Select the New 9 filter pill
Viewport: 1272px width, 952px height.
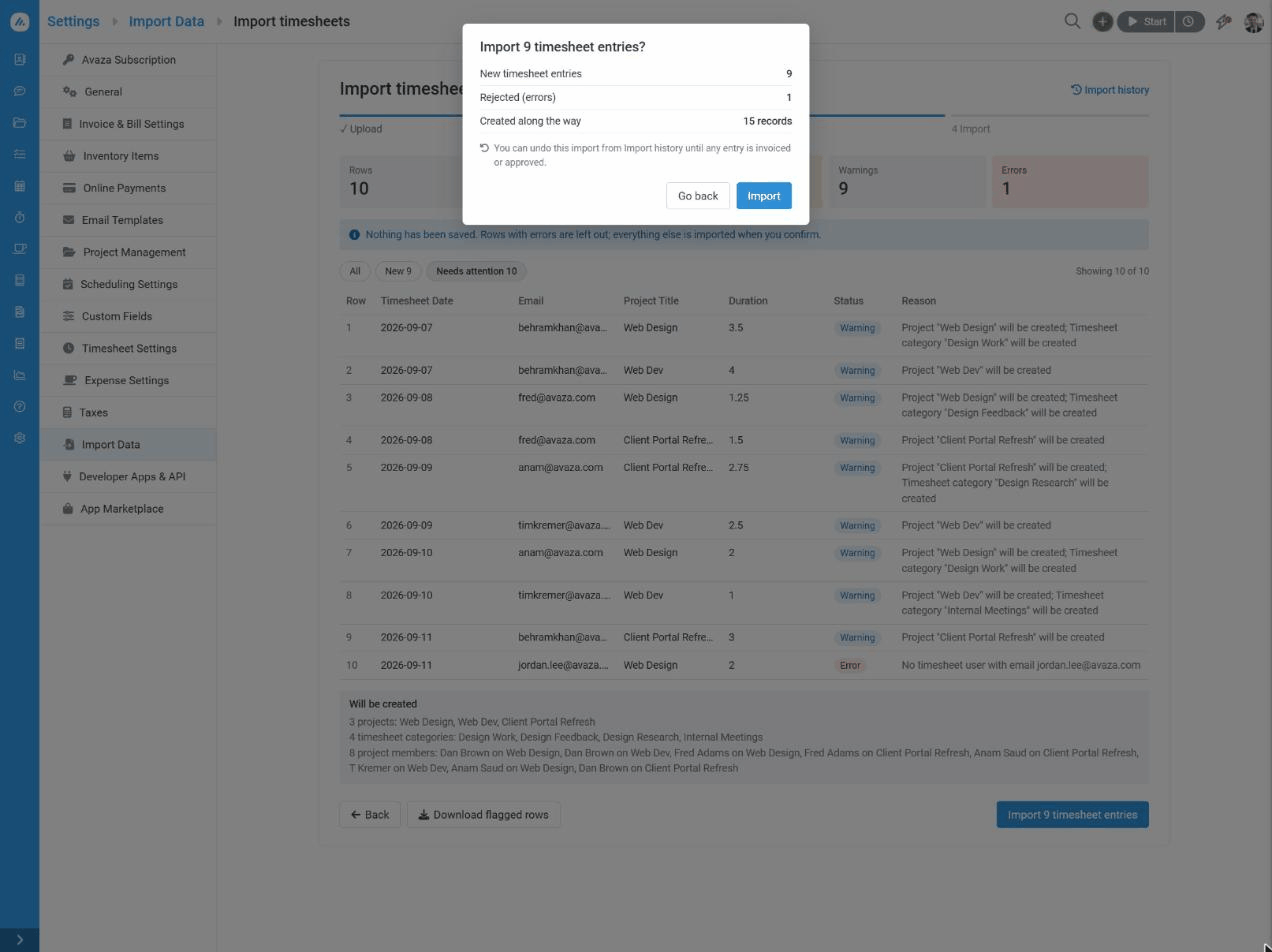point(398,271)
